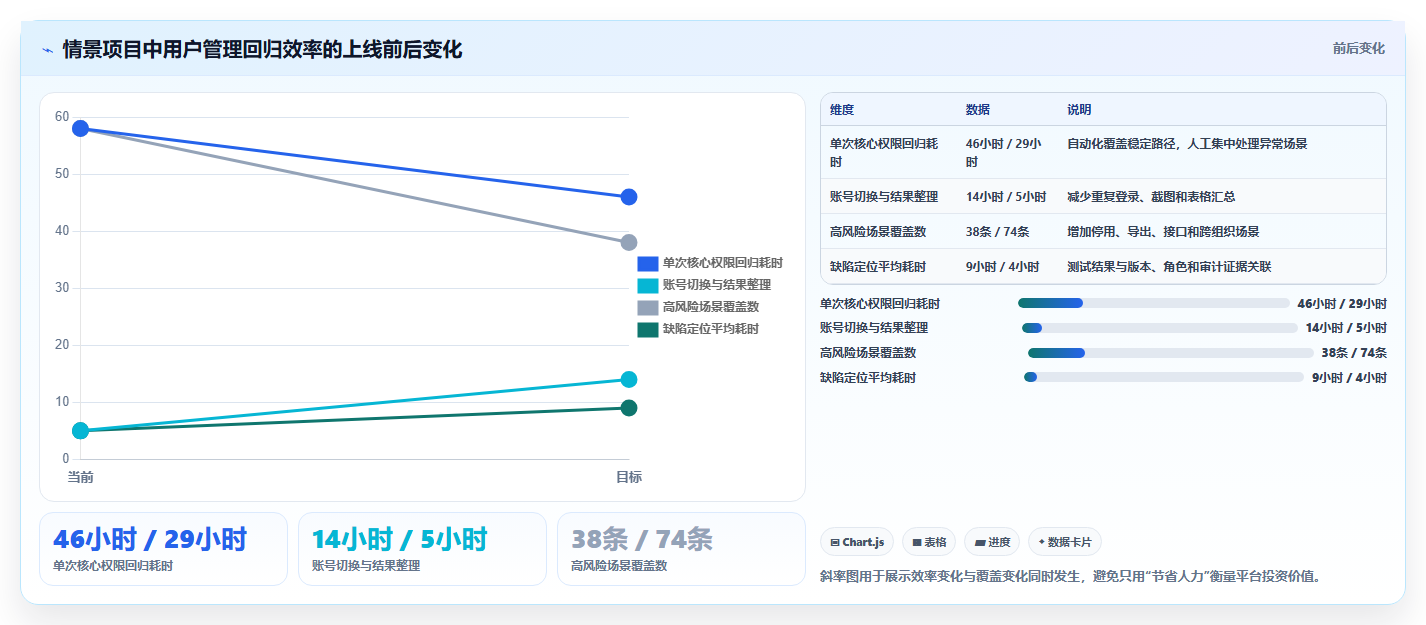
Task: Click the 目标 x-axis label
Action: 629,478
